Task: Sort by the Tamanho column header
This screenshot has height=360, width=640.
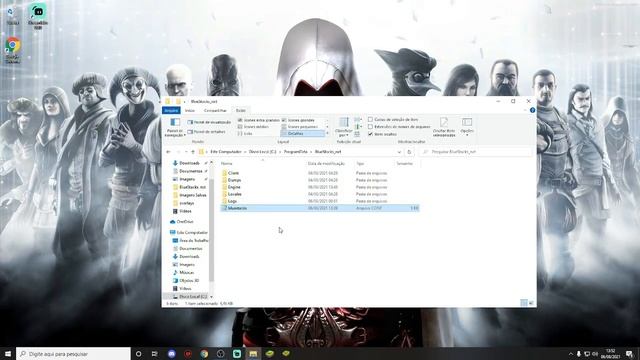Action: tap(404, 164)
